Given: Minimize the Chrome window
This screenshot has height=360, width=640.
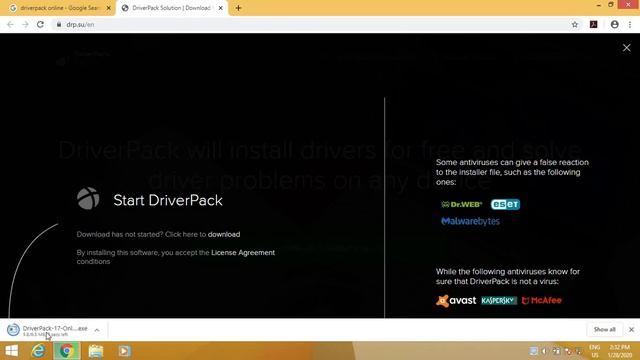Looking at the screenshot, I should click(598, 5).
